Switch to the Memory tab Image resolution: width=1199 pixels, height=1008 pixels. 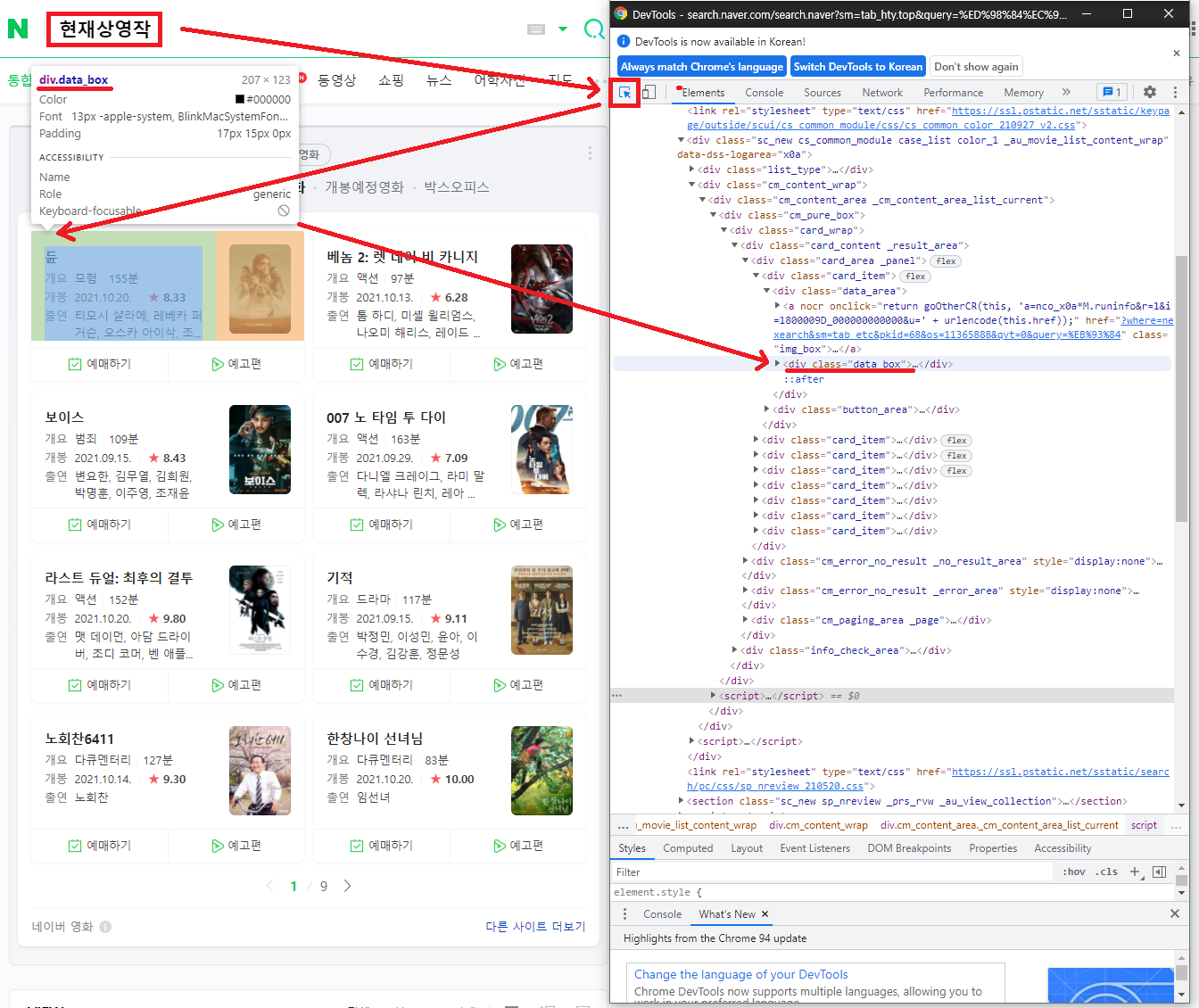click(1023, 93)
